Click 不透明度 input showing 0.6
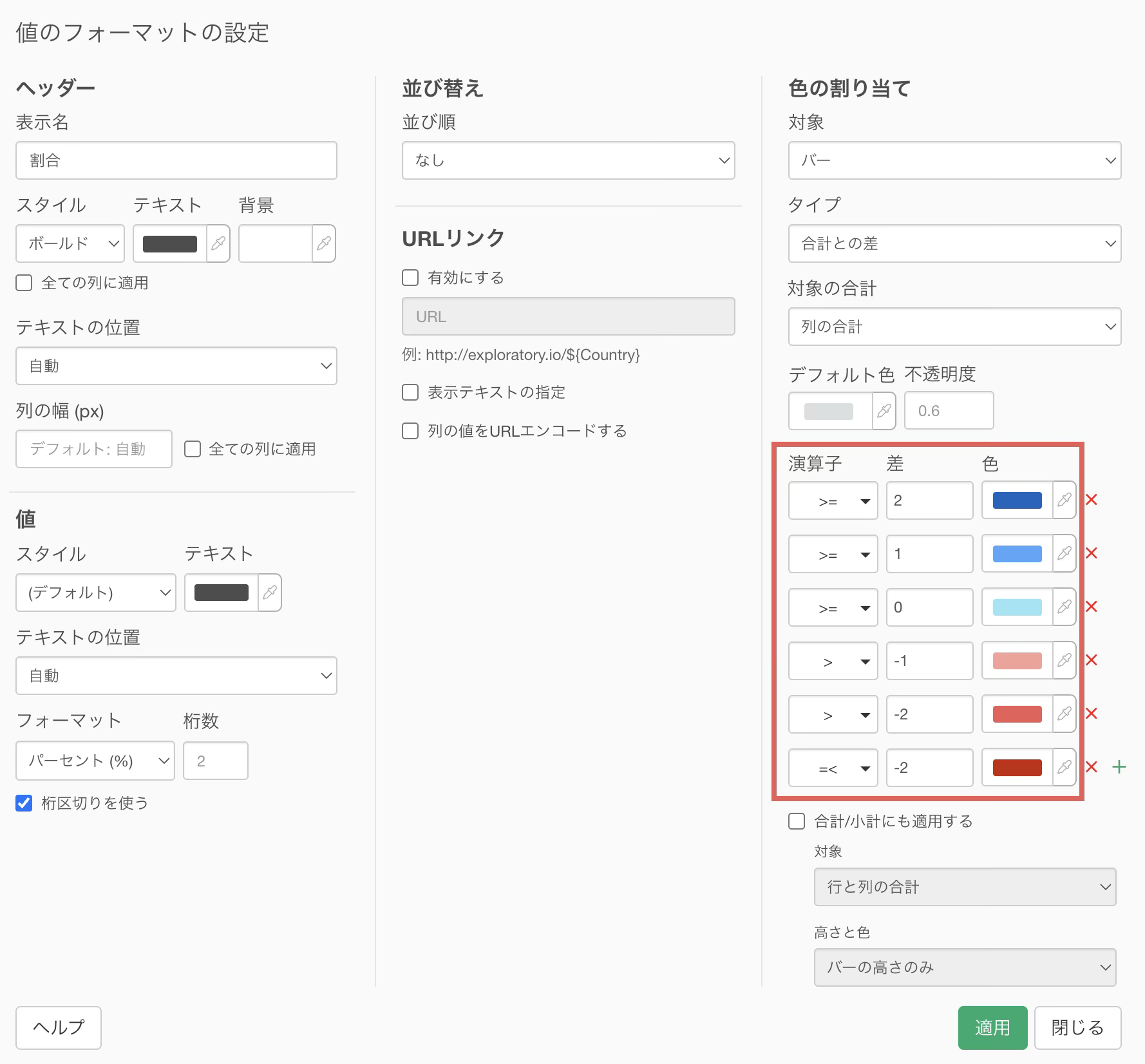 (x=949, y=410)
